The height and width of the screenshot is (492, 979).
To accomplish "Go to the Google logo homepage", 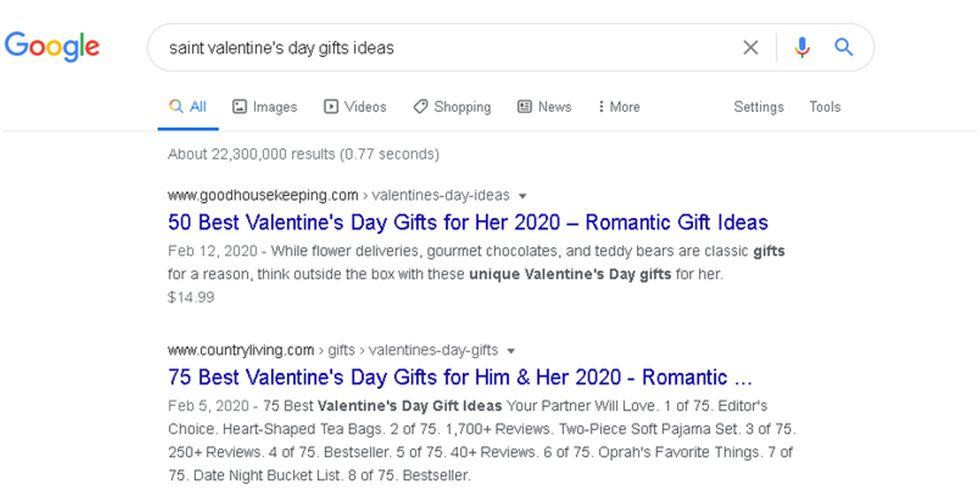I will click(52, 46).
